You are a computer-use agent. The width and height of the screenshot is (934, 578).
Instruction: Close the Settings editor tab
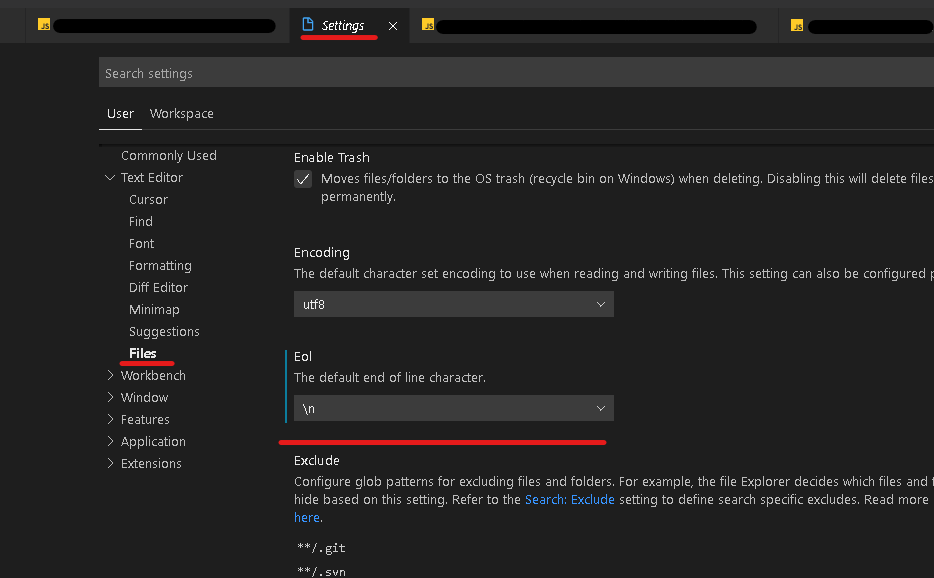click(x=393, y=26)
